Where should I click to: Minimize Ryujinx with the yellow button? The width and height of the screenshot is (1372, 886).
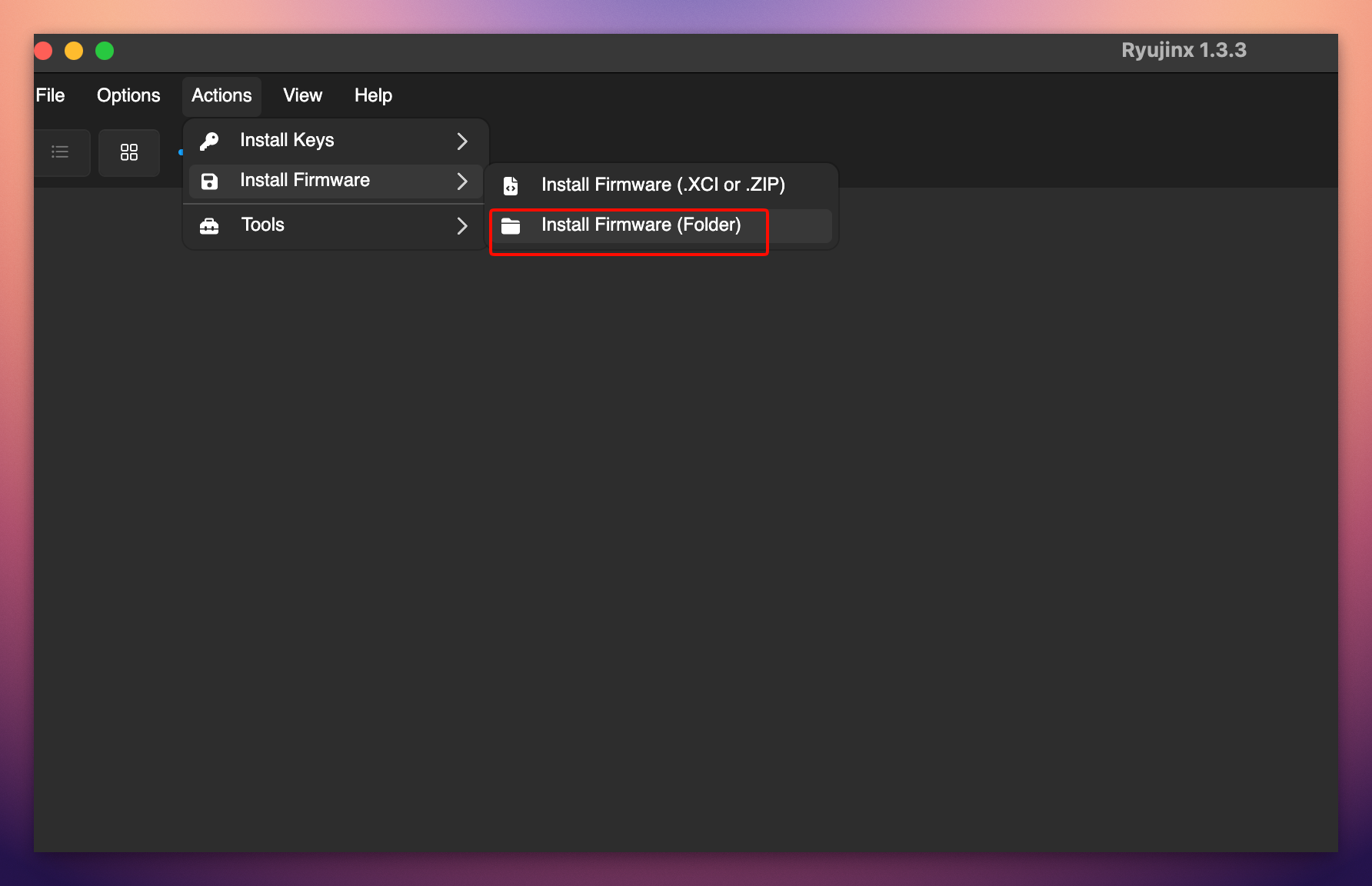pos(74,51)
